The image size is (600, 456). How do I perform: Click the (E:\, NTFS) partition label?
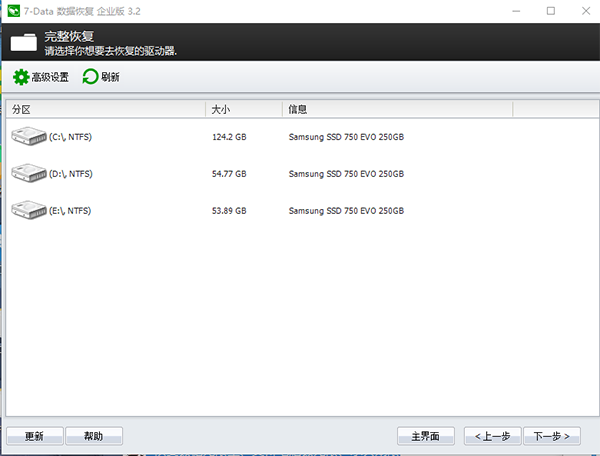pyautogui.click(x=70, y=211)
